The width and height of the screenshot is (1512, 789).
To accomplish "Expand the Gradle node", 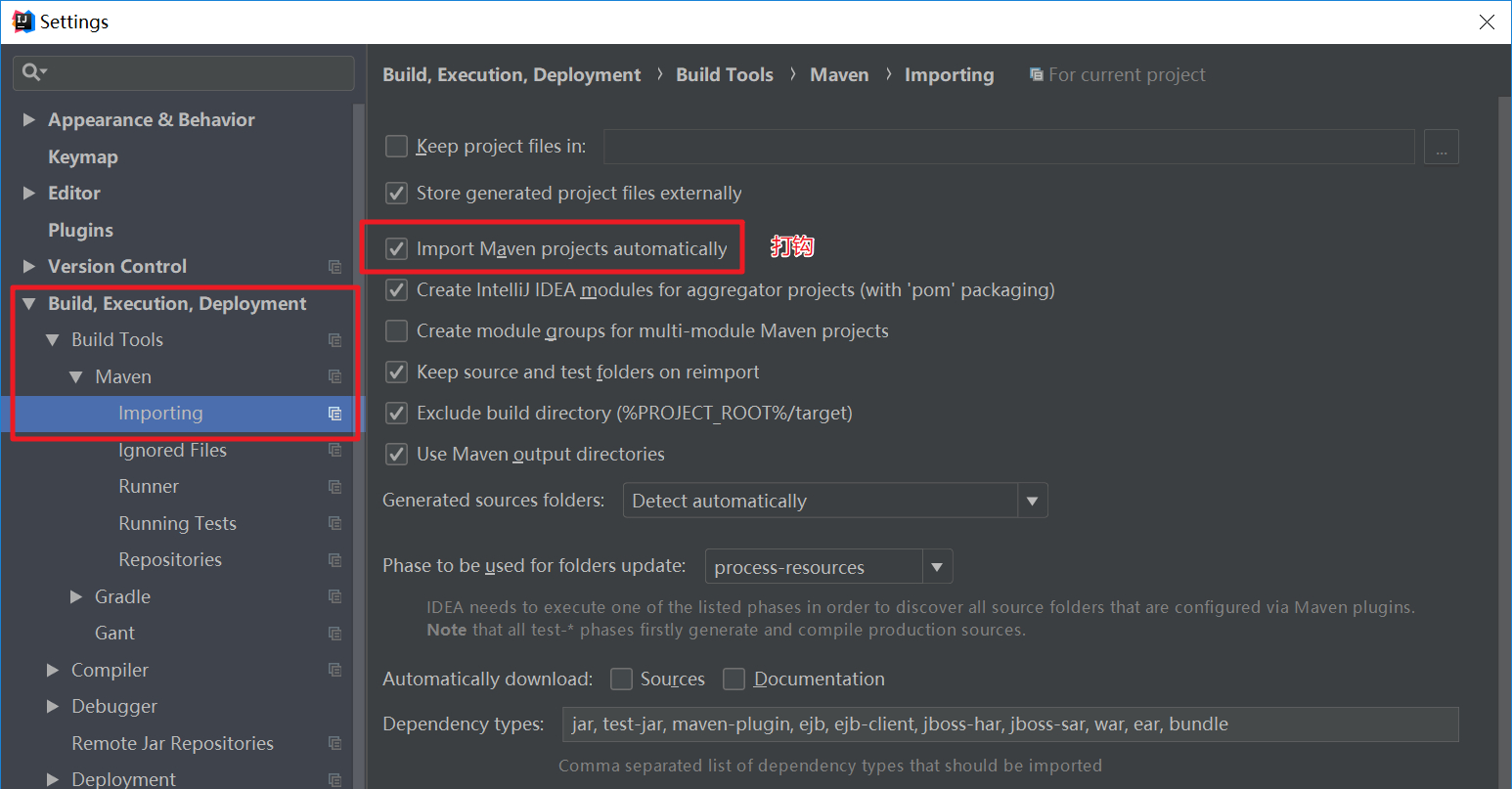I will click(x=76, y=596).
